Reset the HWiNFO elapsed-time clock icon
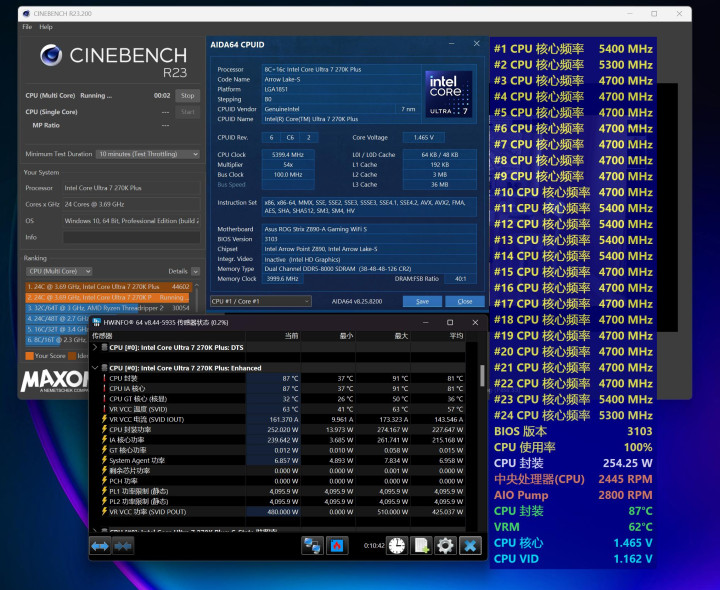The height and width of the screenshot is (590, 720). coord(397,545)
